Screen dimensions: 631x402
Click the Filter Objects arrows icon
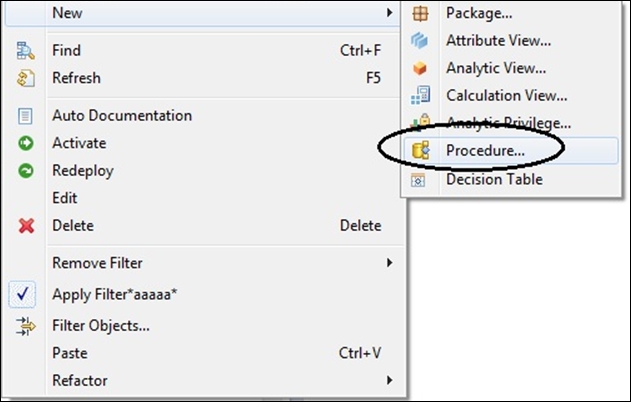pyautogui.click(x=25, y=326)
